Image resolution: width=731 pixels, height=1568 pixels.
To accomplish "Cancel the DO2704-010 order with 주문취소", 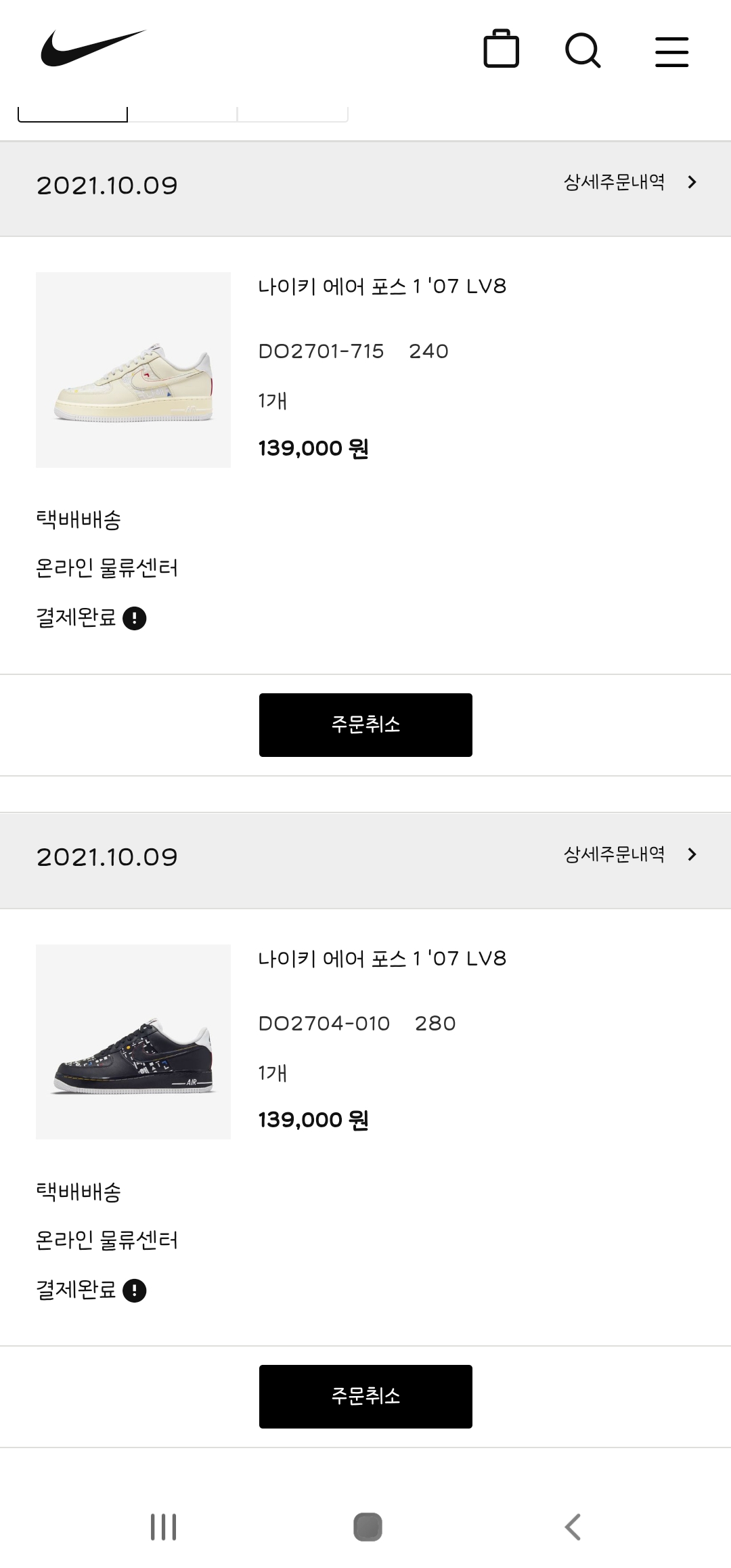I will point(365,1397).
